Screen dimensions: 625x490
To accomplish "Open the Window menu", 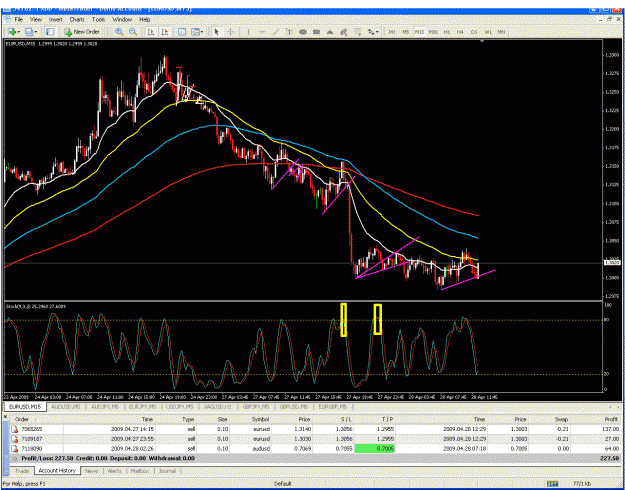I will [122, 19].
